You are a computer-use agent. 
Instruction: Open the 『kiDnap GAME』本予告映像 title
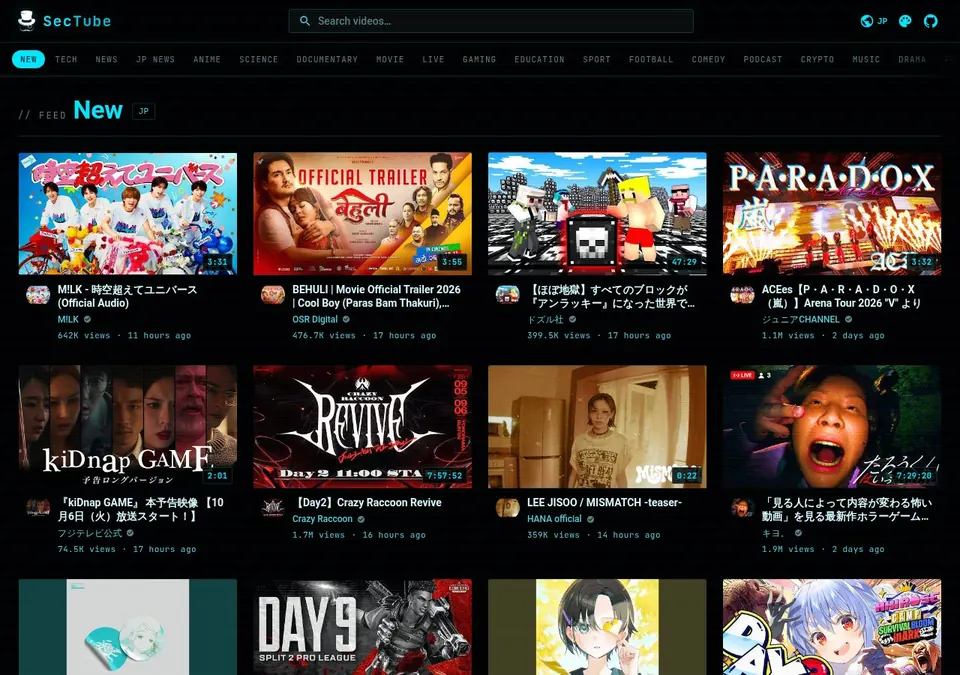tap(141, 510)
